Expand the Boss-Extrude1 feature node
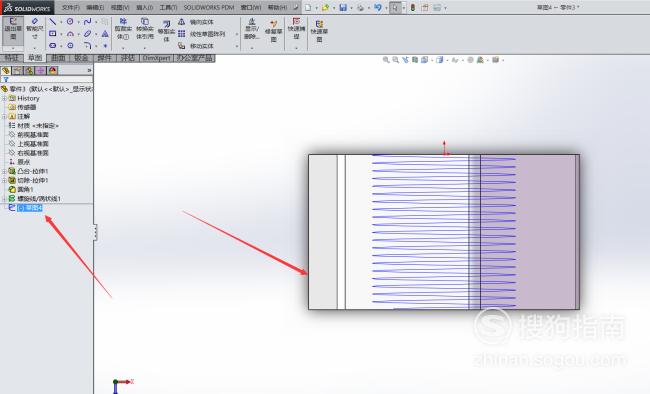The width and height of the screenshot is (650, 394). [x=5, y=171]
